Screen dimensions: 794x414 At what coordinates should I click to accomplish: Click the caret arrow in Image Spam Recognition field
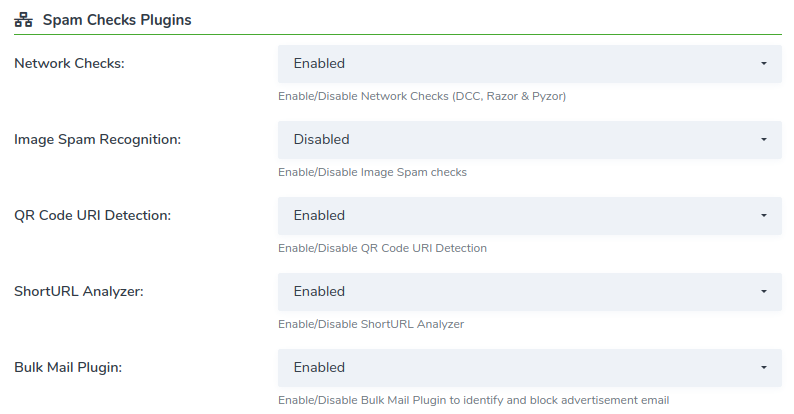764,140
